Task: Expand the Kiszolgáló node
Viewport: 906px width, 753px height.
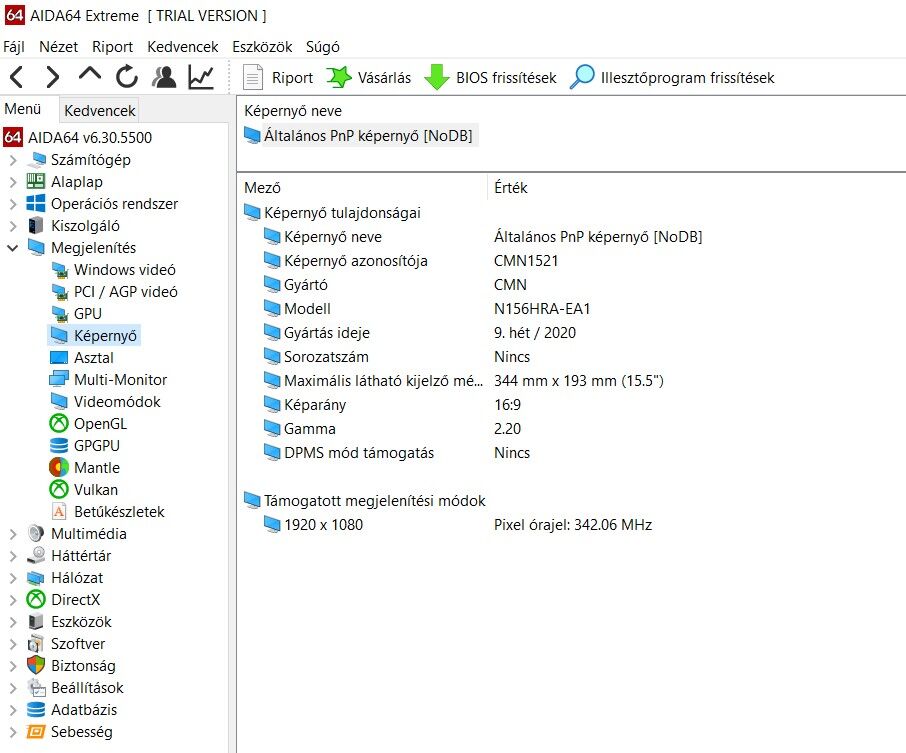Action: tap(13, 226)
